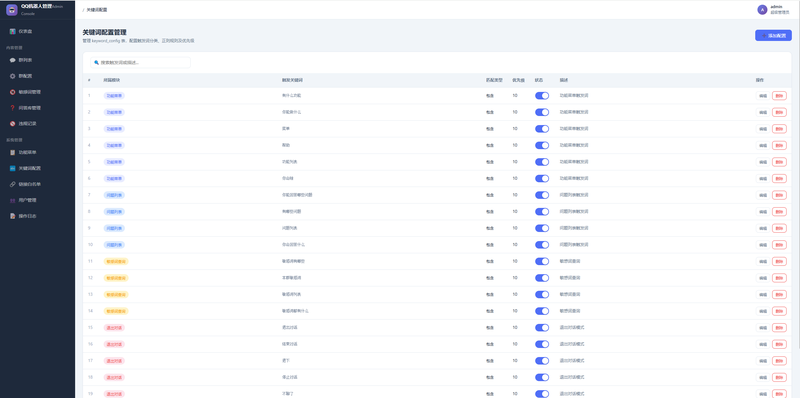This screenshot has height=398, width=800.
Task: Edit the keyword entry in row 12
Action: coord(763,278)
